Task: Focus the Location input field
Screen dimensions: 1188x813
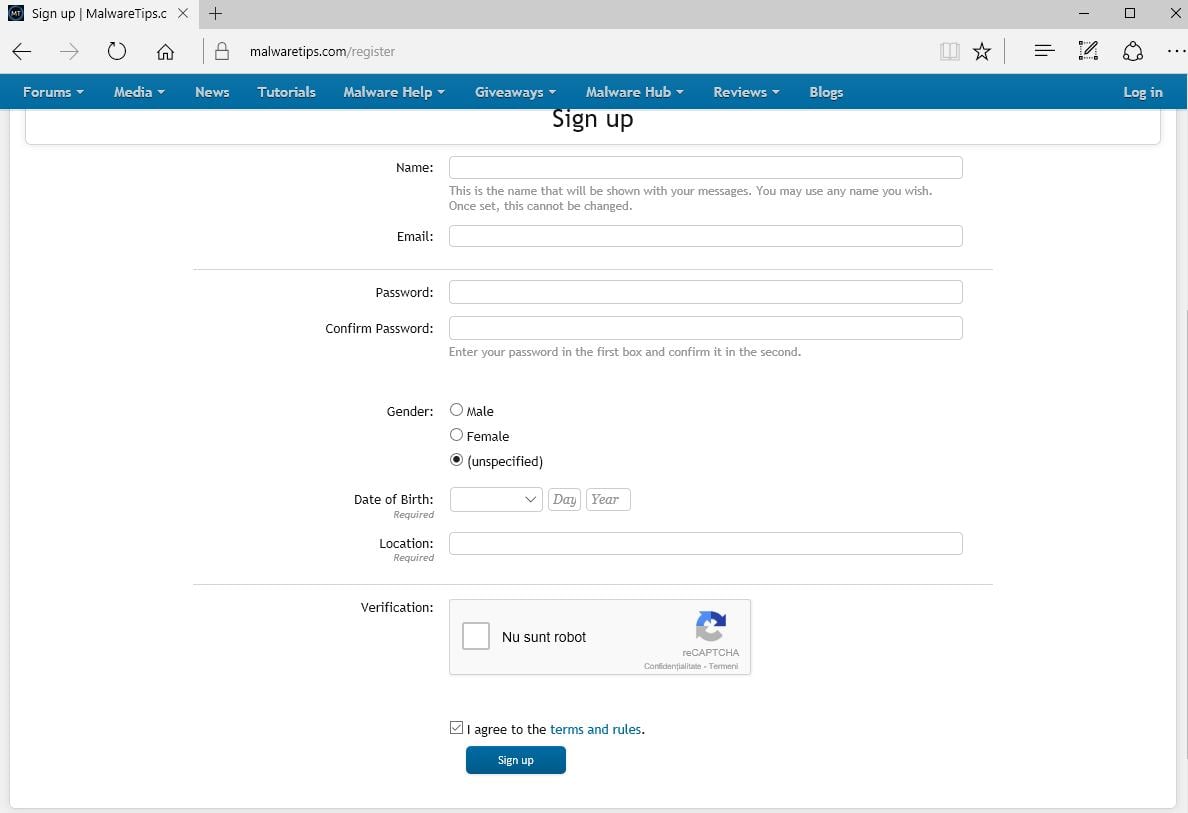Action: pyautogui.click(x=705, y=543)
